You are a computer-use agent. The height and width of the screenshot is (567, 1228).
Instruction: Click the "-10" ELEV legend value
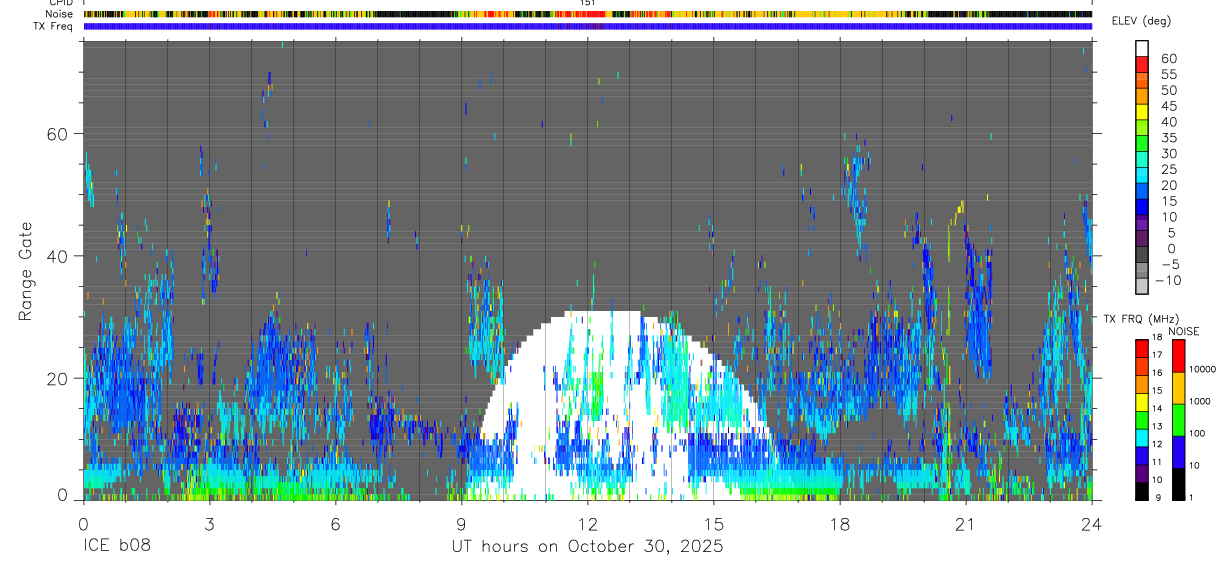[x=1166, y=280]
